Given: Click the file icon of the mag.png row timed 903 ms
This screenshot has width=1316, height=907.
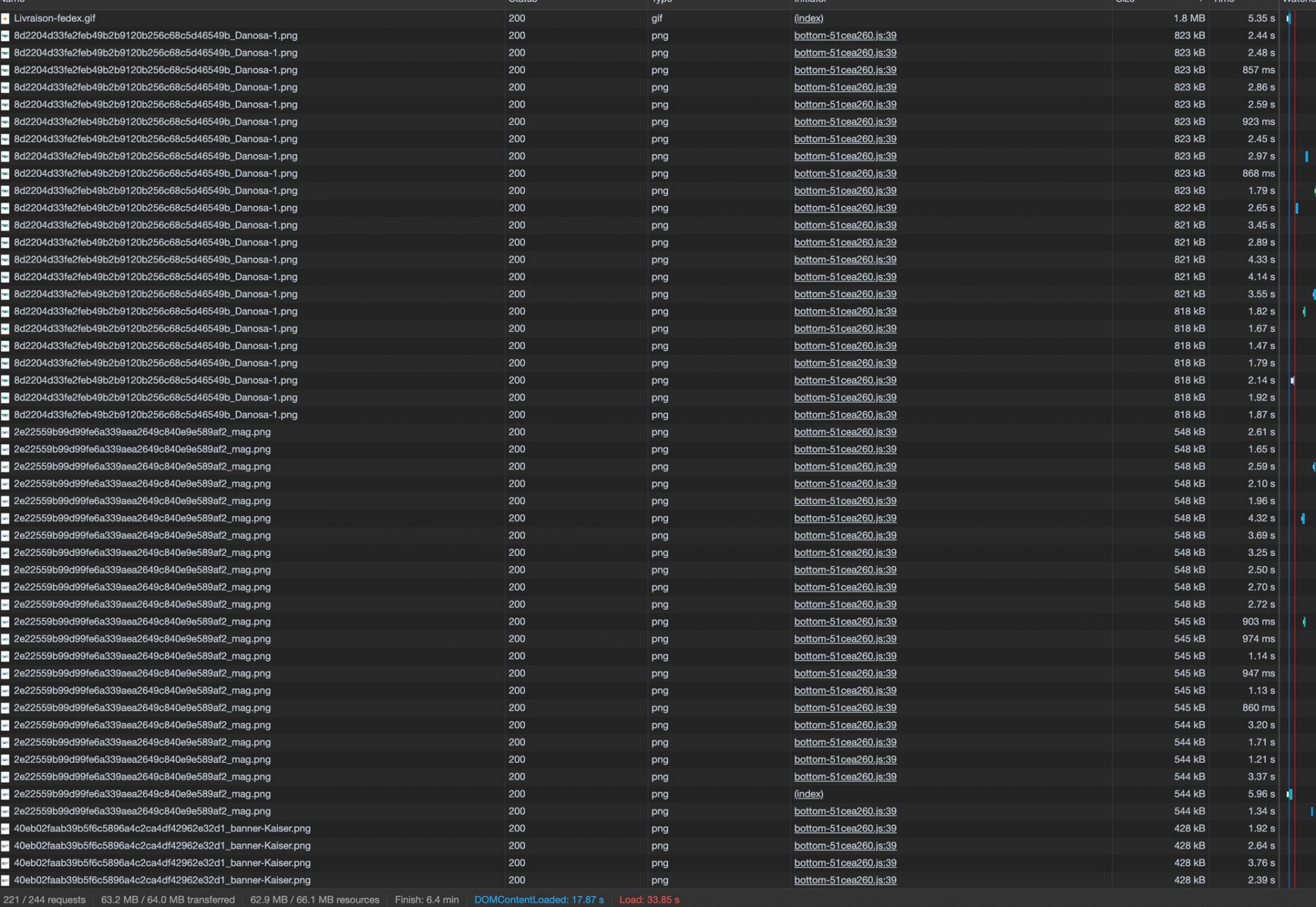Looking at the screenshot, I should pyautogui.click(x=5, y=622).
